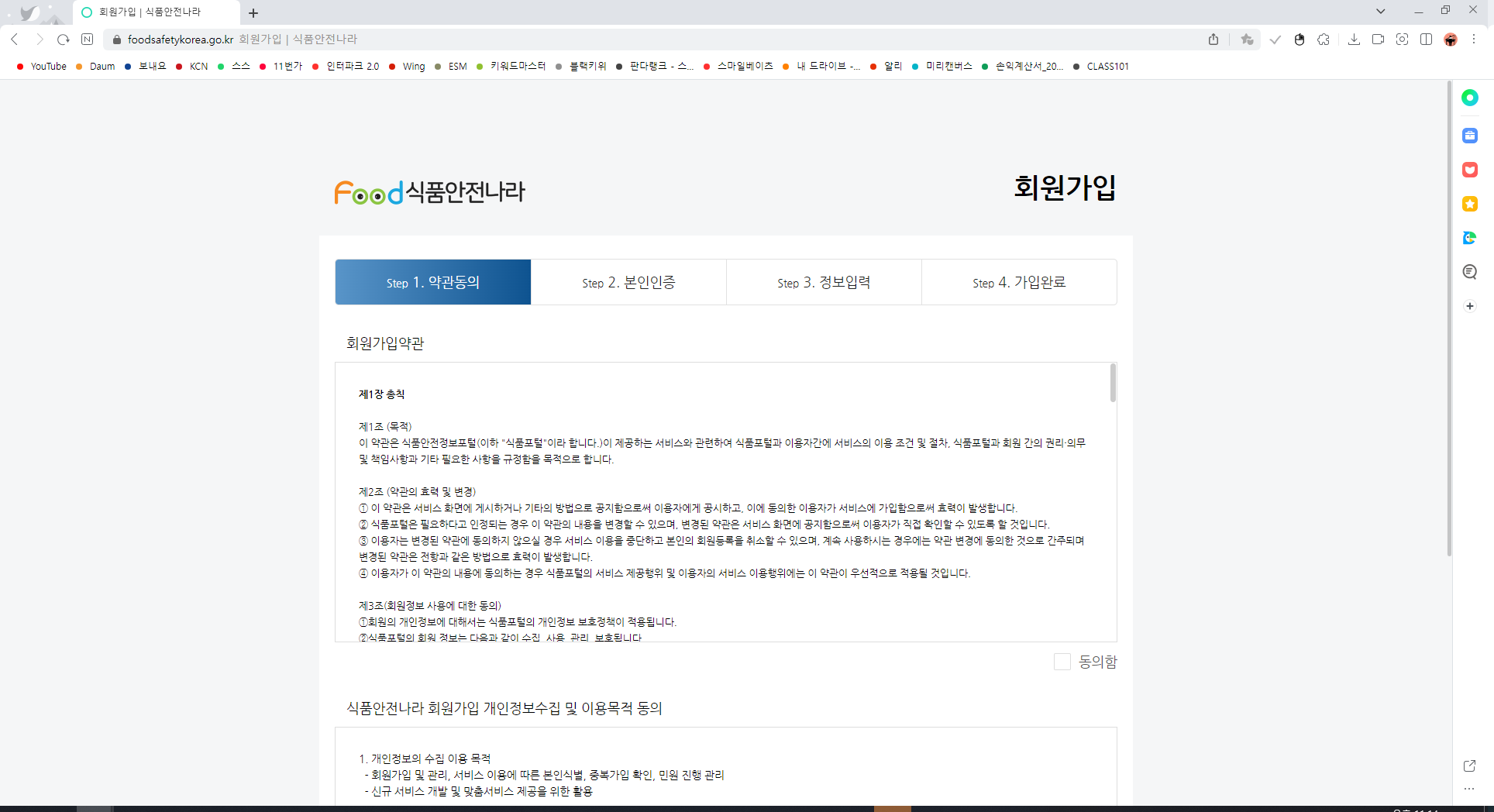
Task: Open the ESM bookmark
Action: pos(451,67)
